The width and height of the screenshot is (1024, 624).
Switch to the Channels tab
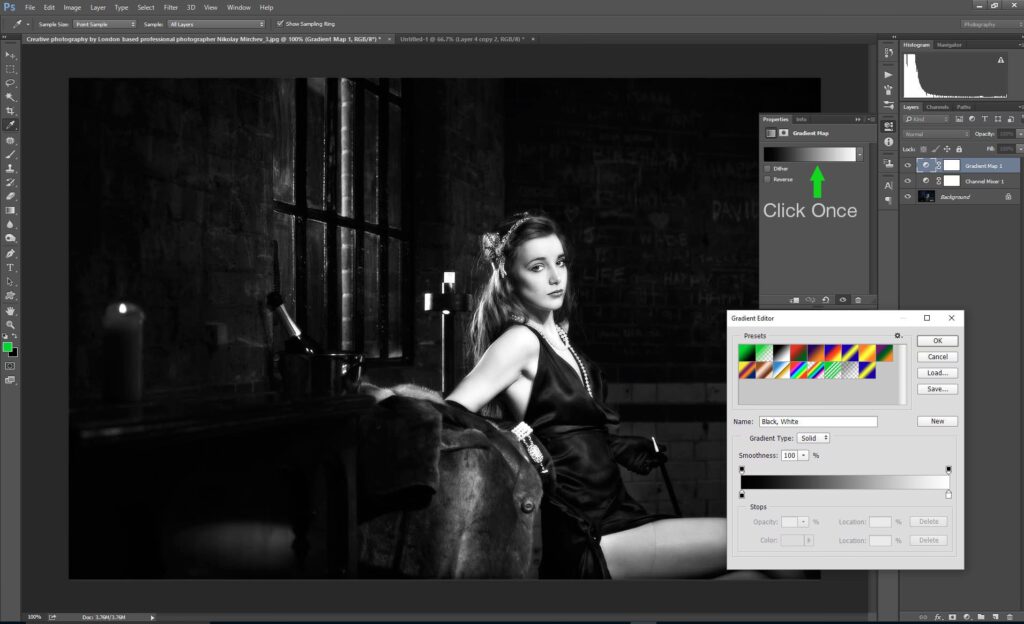[937, 107]
